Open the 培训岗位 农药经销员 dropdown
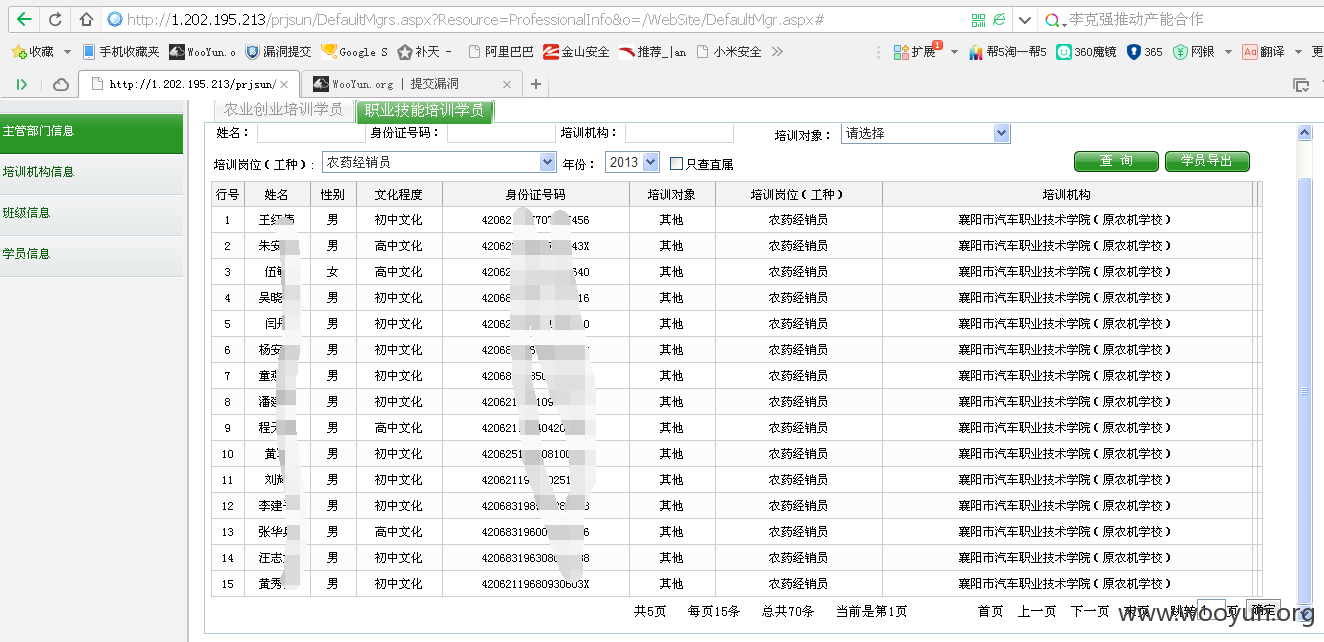 (x=439, y=162)
